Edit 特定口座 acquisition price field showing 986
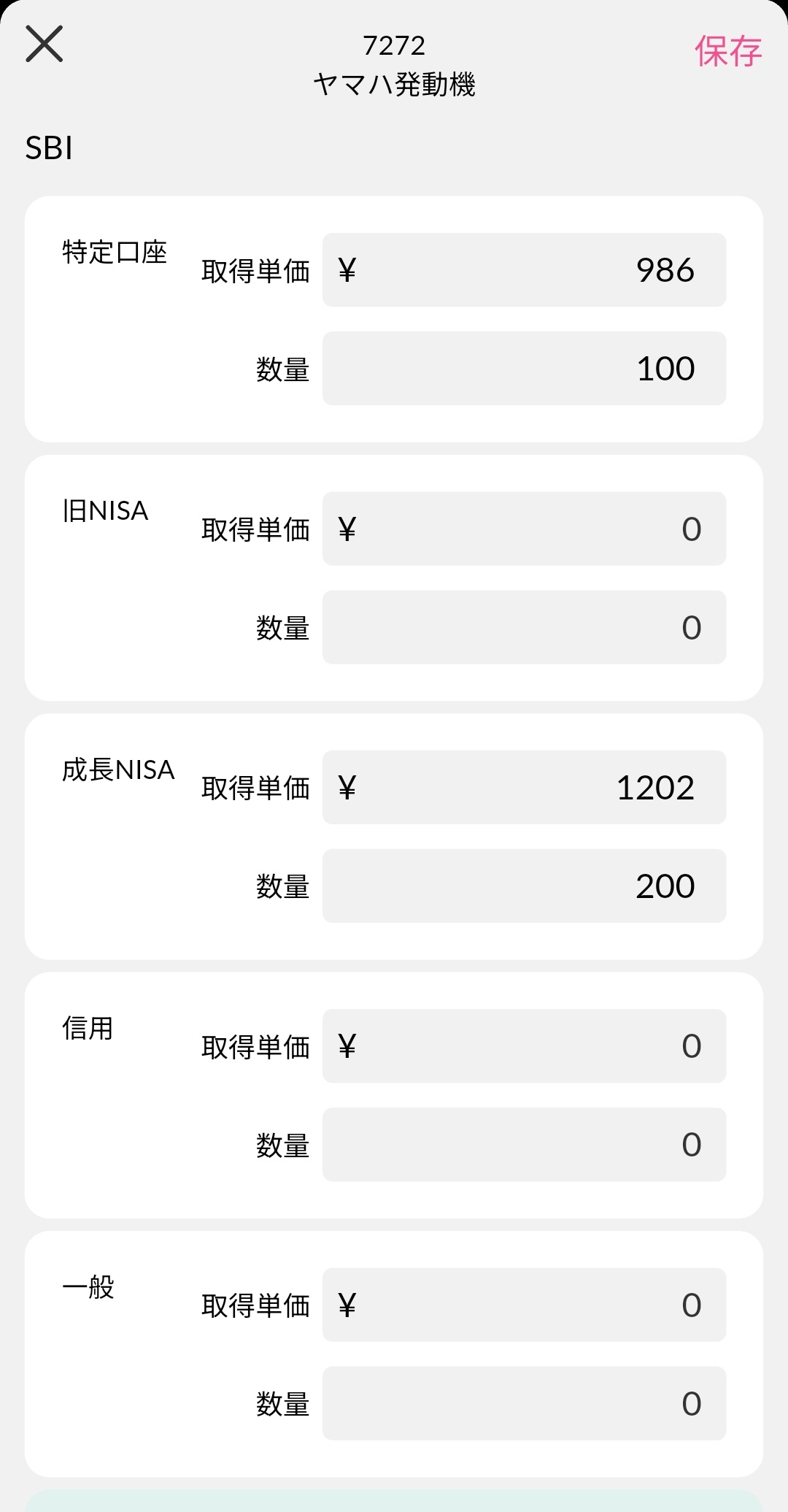 (x=524, y=270)
